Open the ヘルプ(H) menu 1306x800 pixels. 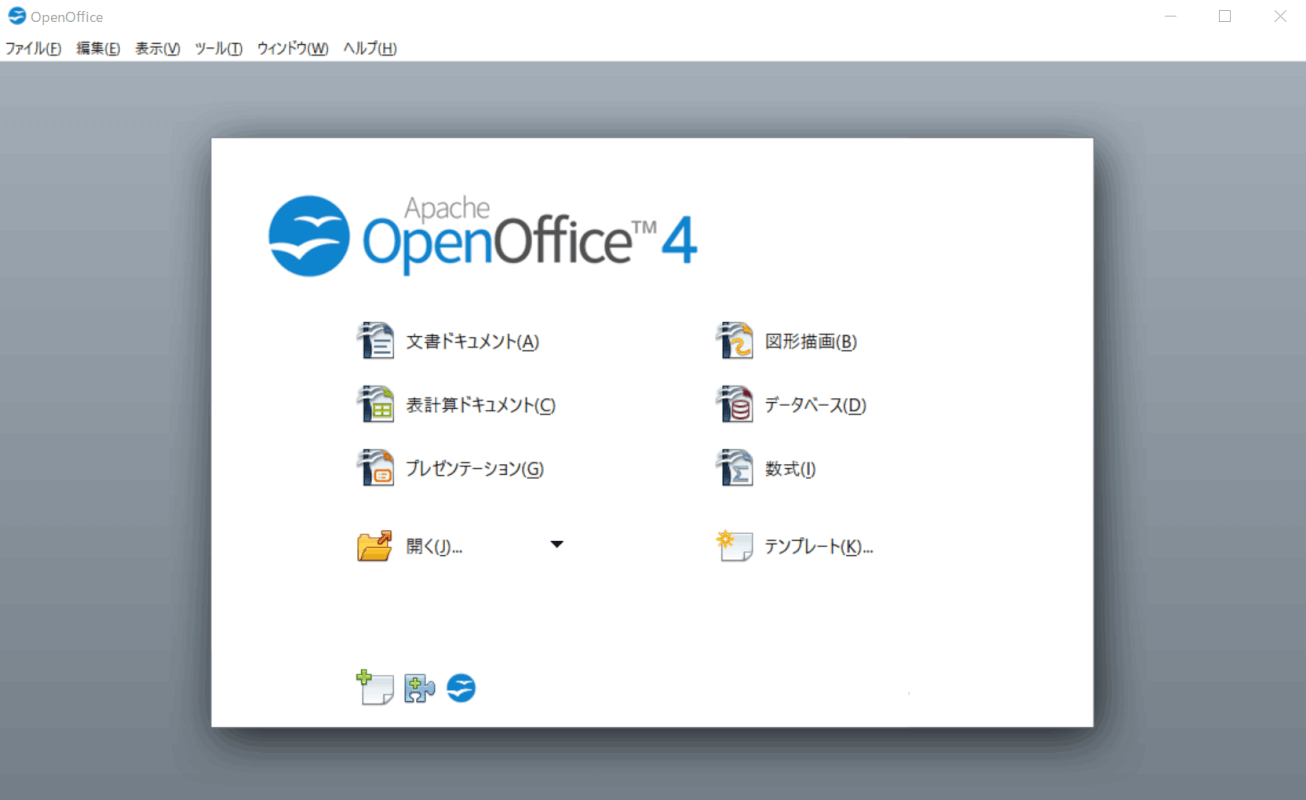click(x=369, y=48)
